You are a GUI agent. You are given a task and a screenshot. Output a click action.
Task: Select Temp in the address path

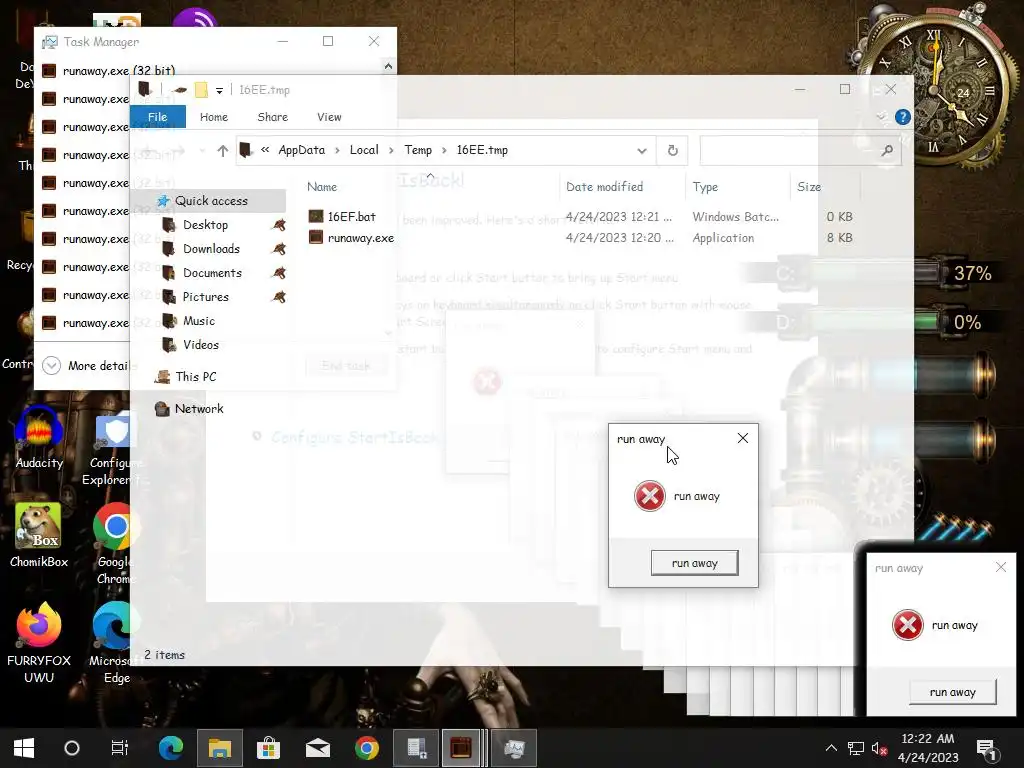(x=418, y=150)
